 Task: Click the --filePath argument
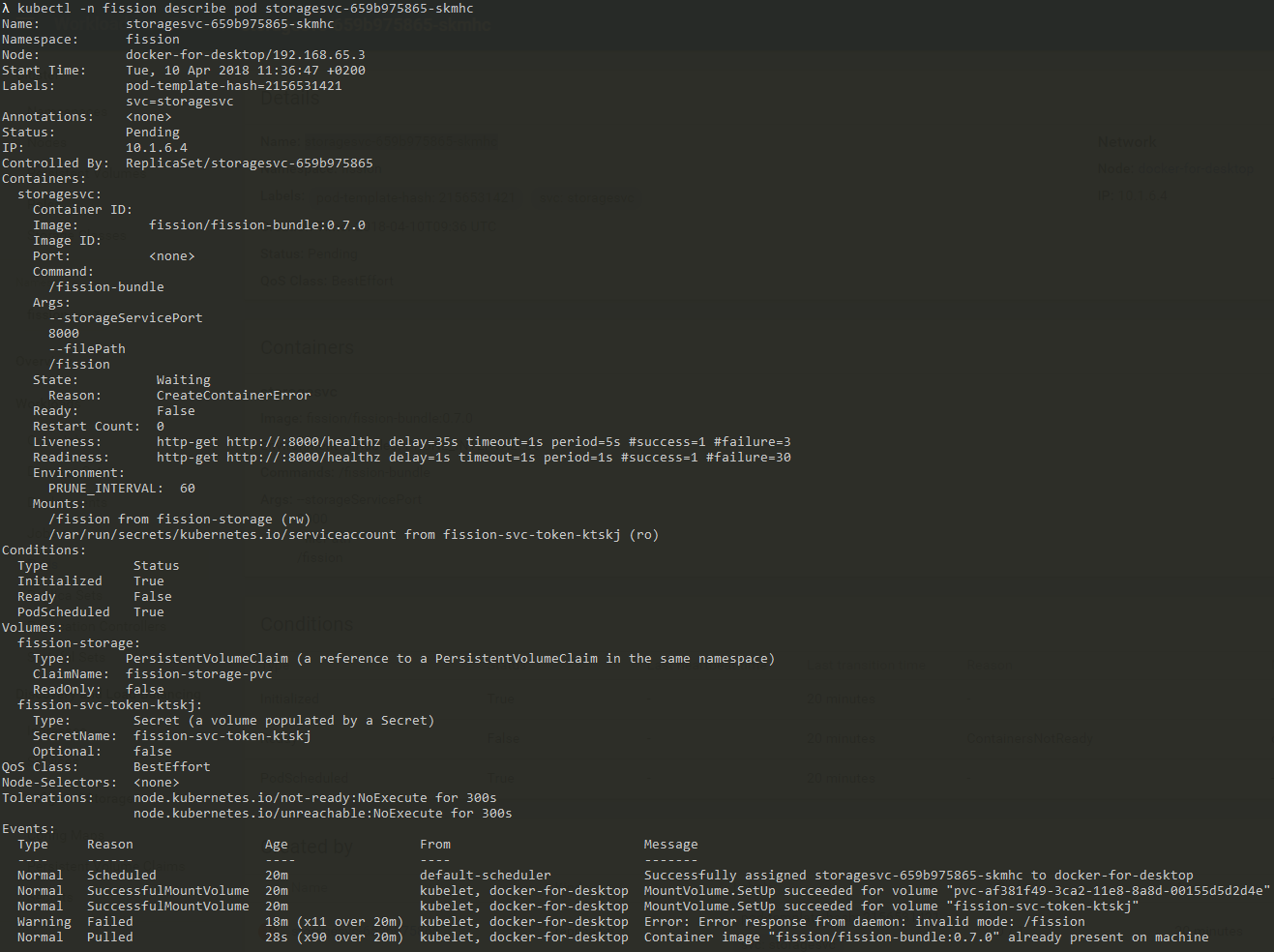click(87, 348)
